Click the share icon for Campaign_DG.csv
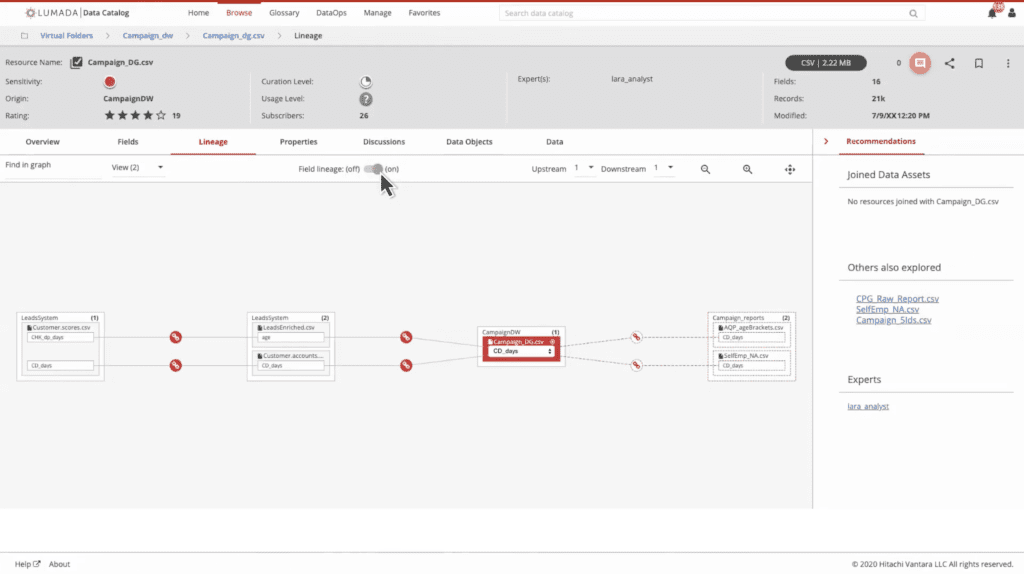The height and width of the screenshot is (574, 1024). [x=950, y=63]
